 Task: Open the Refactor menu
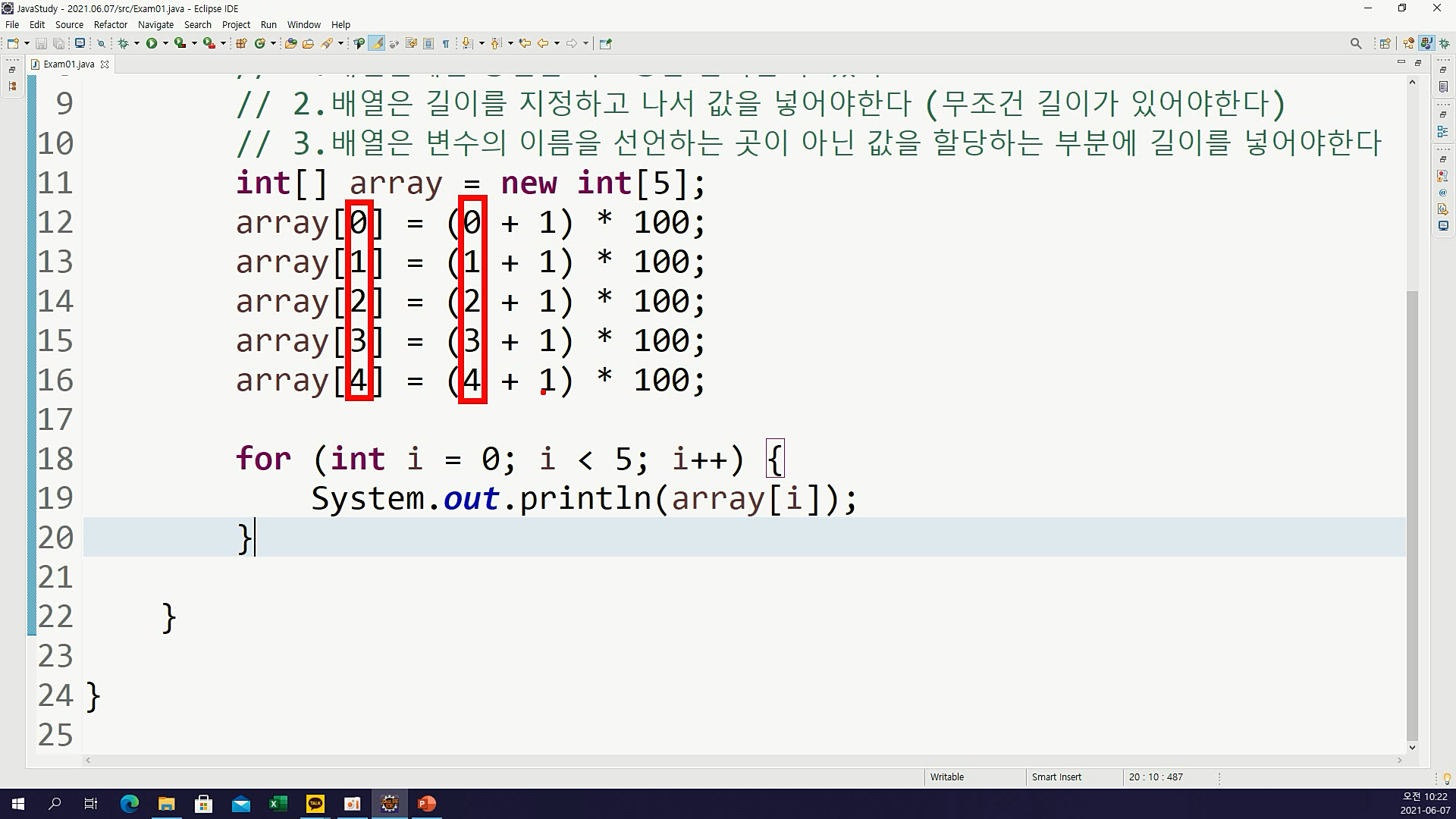110,24
